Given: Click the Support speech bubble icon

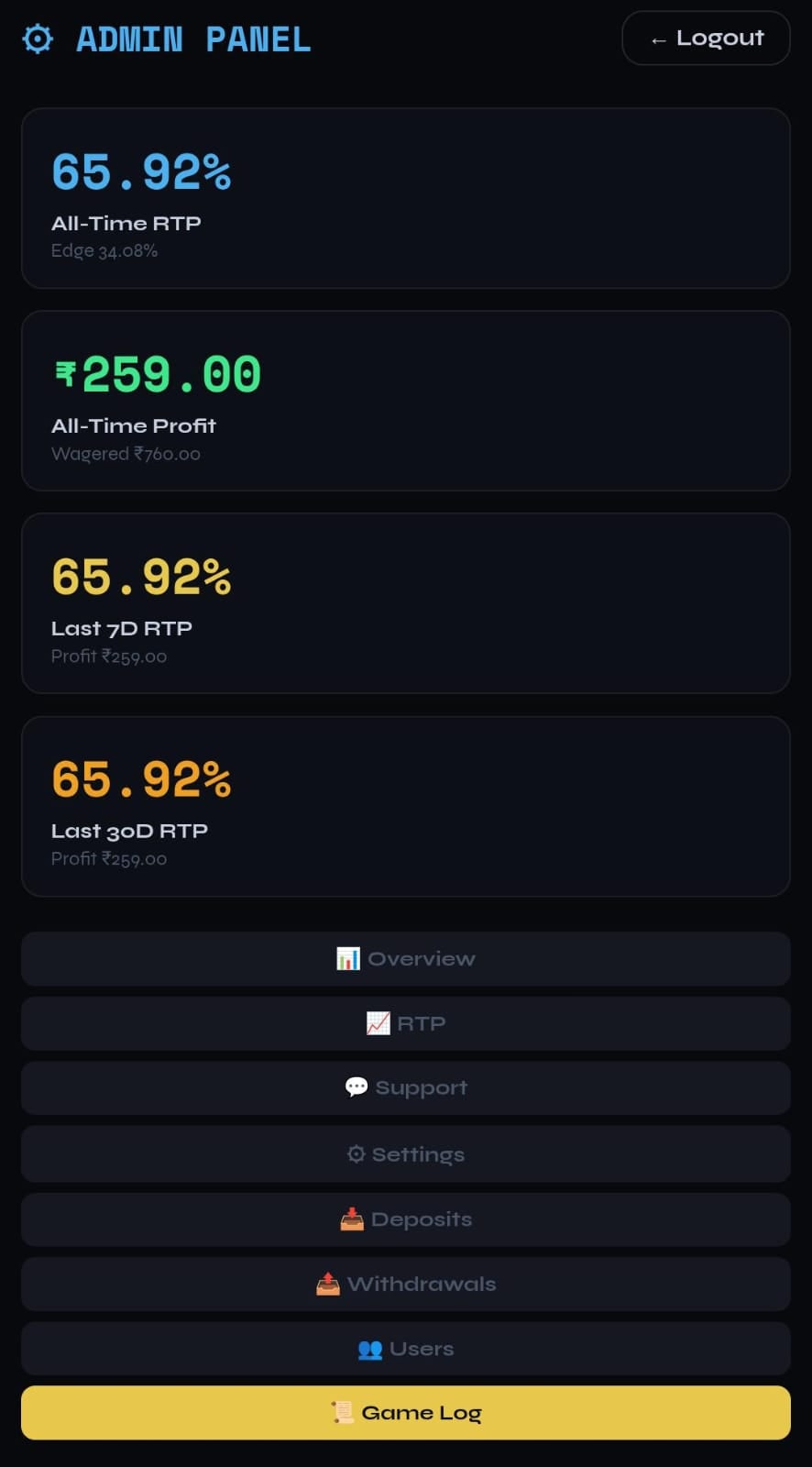Looking at the screenshot, I should (x=357, y=1087).
